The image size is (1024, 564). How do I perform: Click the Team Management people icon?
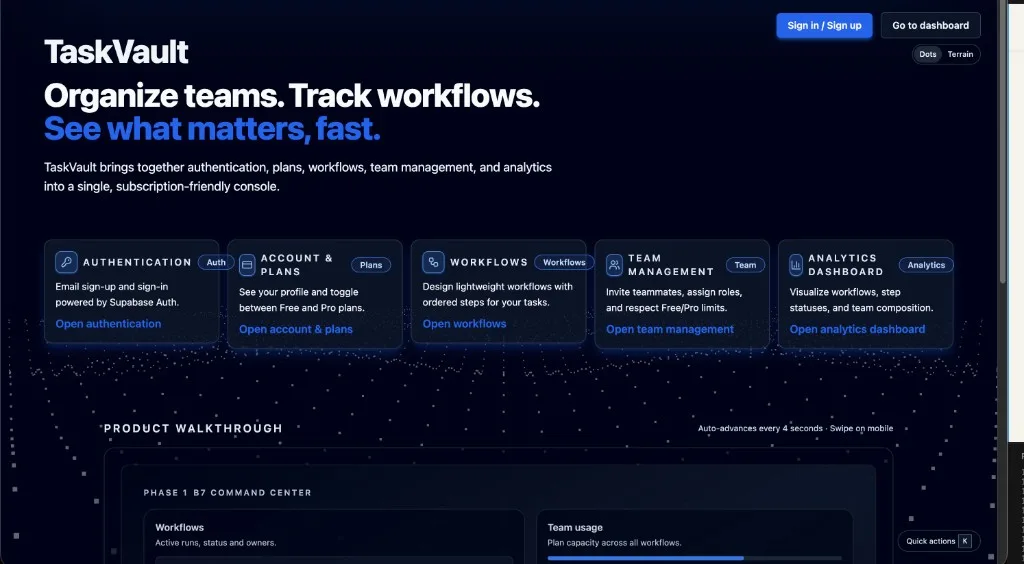pyautogui.click(x=615, y=264)
